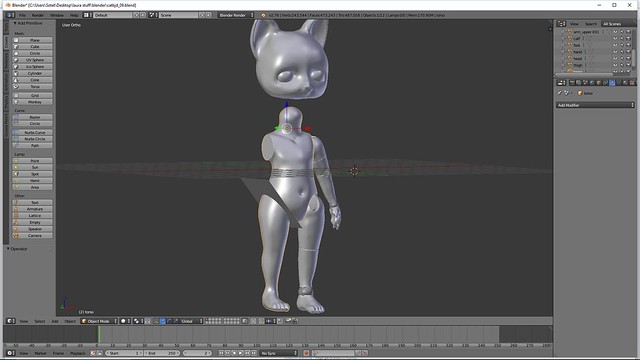Toggle the 3D manipulator widget icon
Image resolution: width=640 pixels, height=360 pixels.
pos(156,321)
